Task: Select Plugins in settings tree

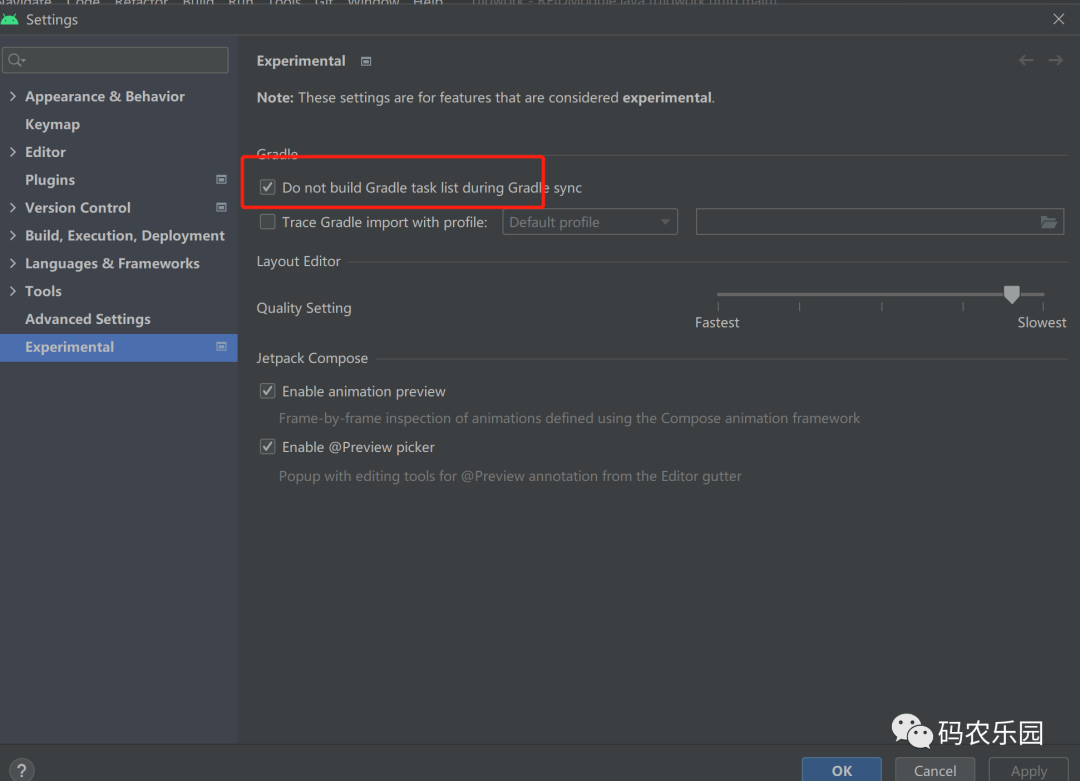Action: (50, 180)
